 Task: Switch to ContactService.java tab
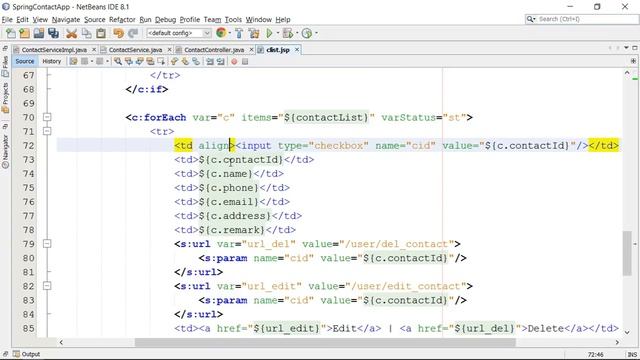(x=135, y=50)
